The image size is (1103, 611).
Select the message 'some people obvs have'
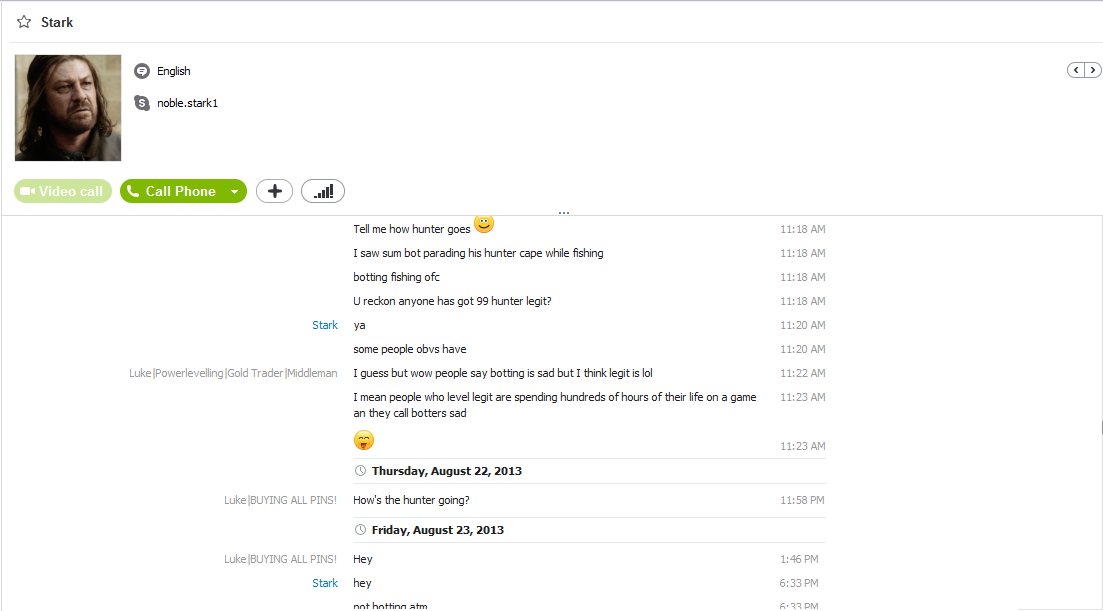pyautogui.click(x=409, y=349)
